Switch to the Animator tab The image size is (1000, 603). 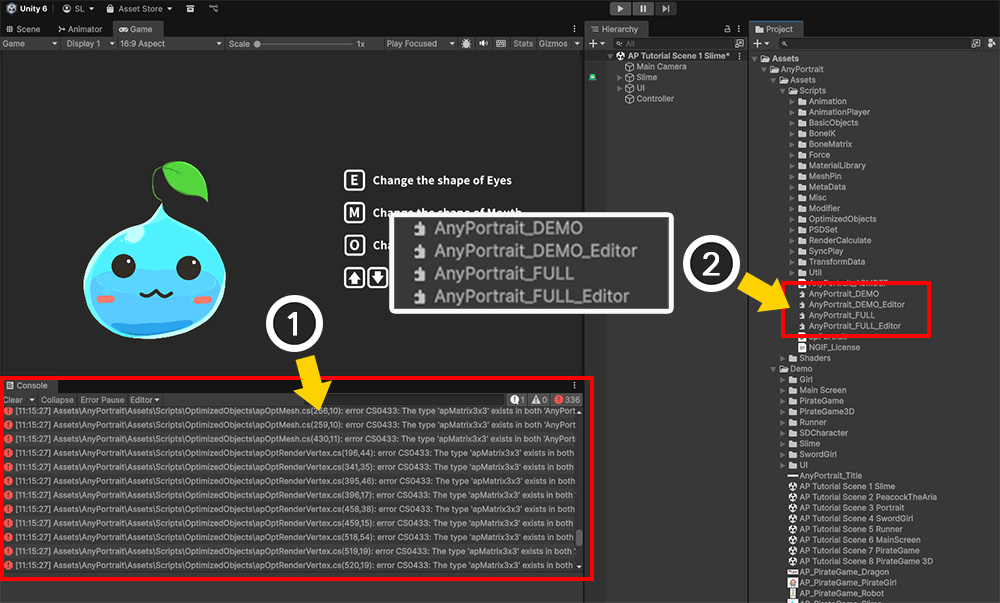(81, 29)
